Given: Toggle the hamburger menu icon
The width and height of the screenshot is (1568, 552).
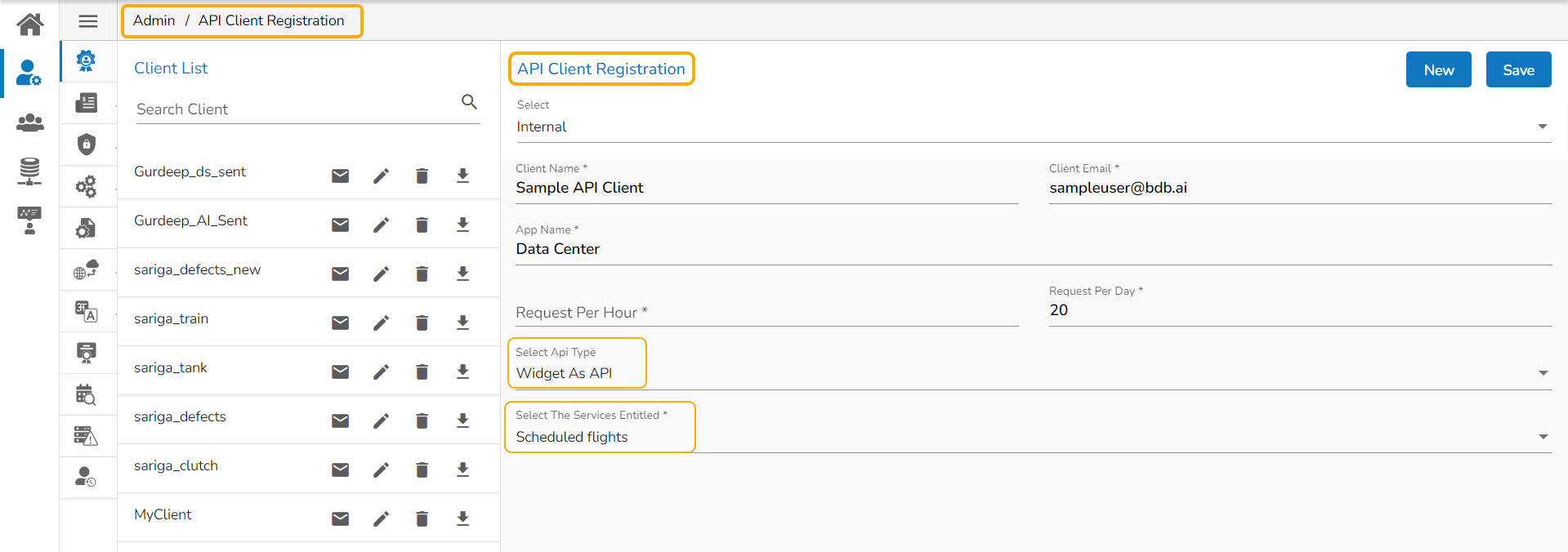Looking at the screenshot, I should pos(88,21).
